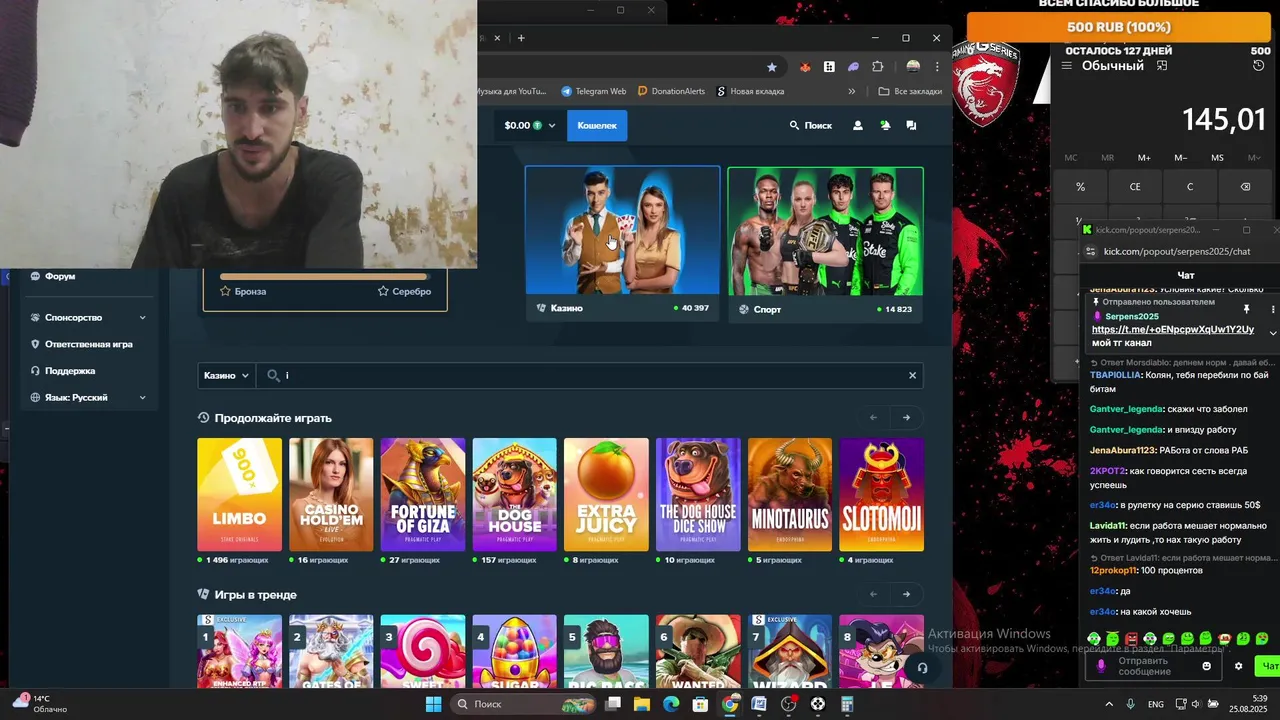Viewport: 1280px width, 720px height.
Task: Go to previous Продолжайте играть games
Action: [x=873, y=417]
